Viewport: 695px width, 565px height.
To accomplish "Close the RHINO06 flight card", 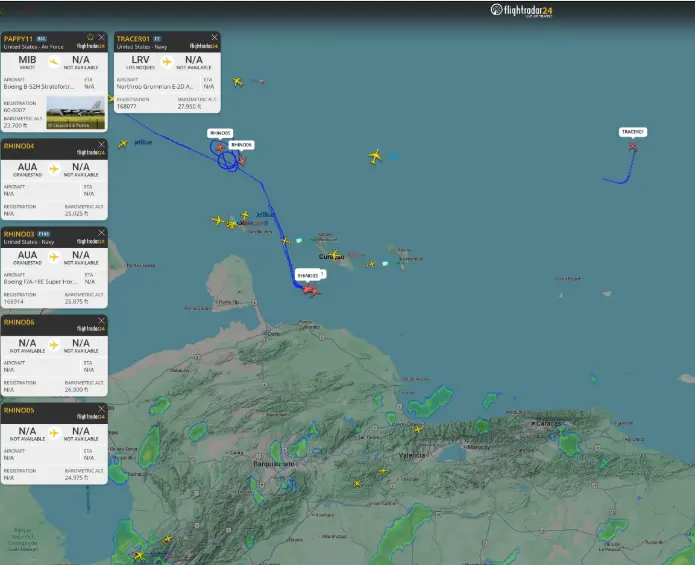I will [102, 321].
